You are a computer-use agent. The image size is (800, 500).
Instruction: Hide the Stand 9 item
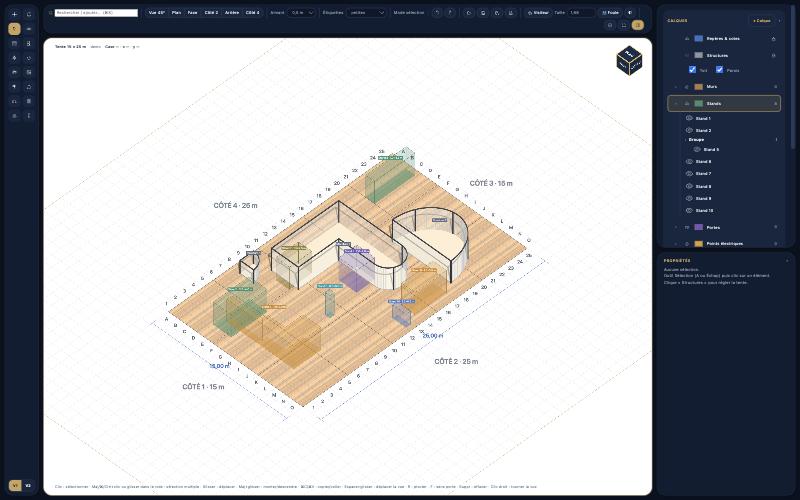(689, 198)
